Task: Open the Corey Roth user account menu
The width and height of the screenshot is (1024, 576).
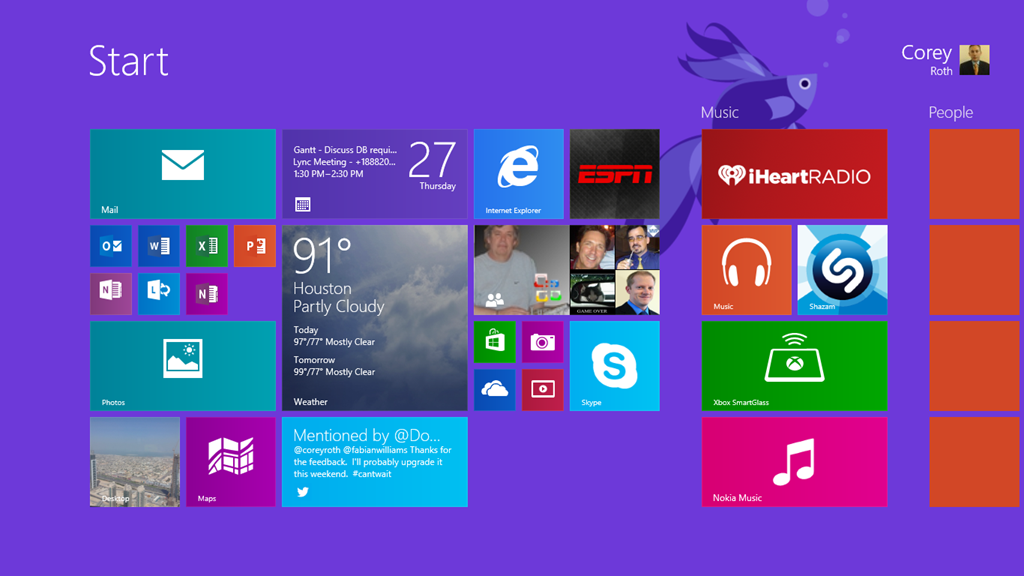Action: coord(945,60)
